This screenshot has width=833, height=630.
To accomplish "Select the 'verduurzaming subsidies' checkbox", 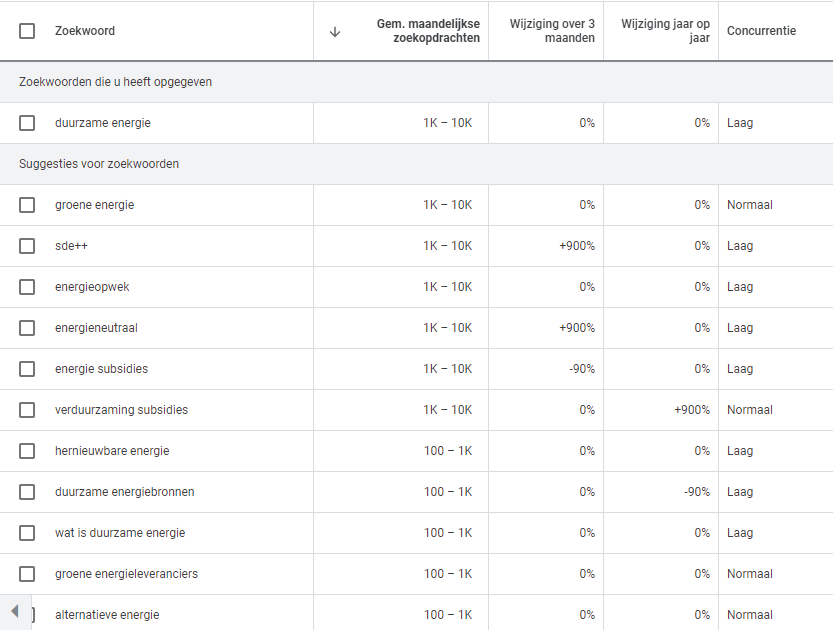I will (27, 410).
